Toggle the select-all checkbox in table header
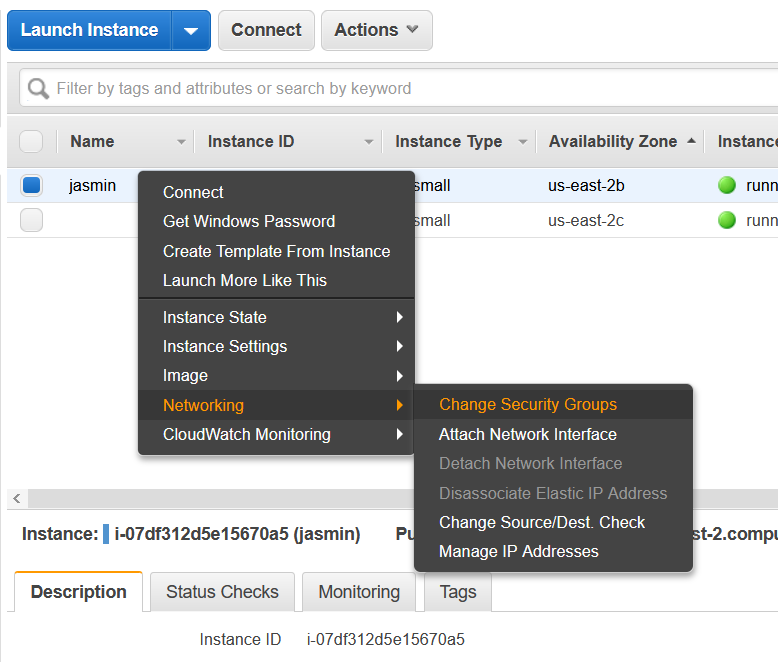 point(32,142)
